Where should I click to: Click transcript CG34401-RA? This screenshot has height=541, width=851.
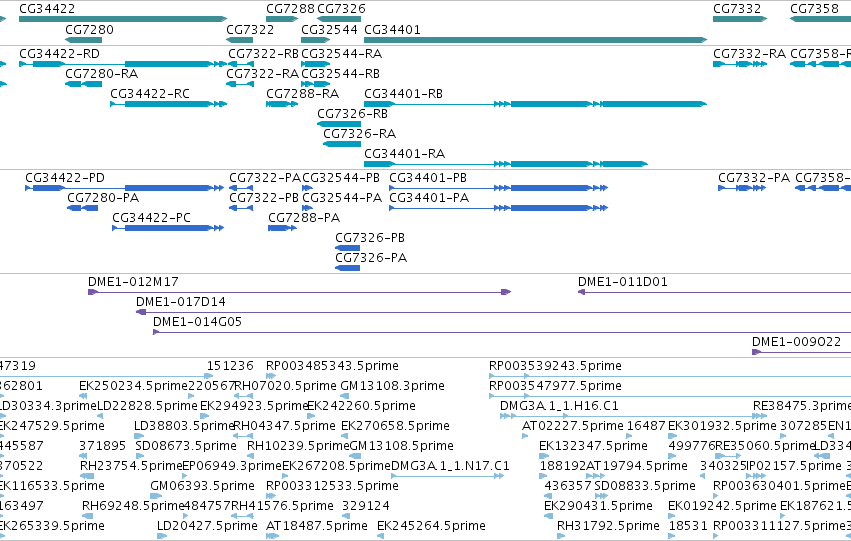coord(506,164)
